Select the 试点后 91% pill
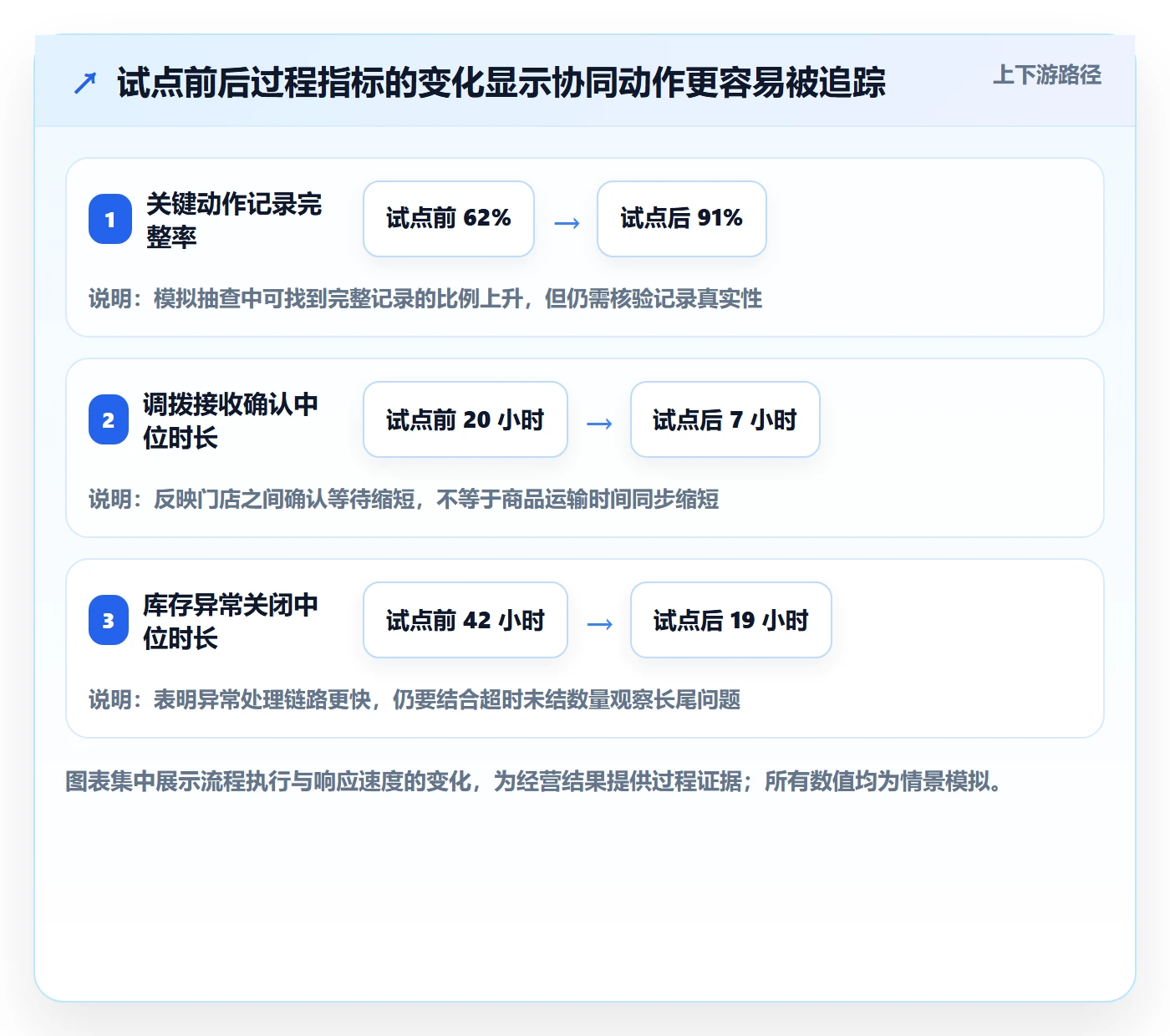The width and height of the screenshot is (1170, 1036). tap(682, 219)
